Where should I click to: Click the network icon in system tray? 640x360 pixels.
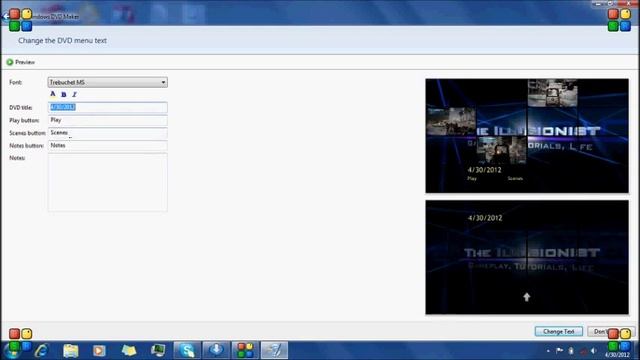pyautogui.click(x=583, y=351)
